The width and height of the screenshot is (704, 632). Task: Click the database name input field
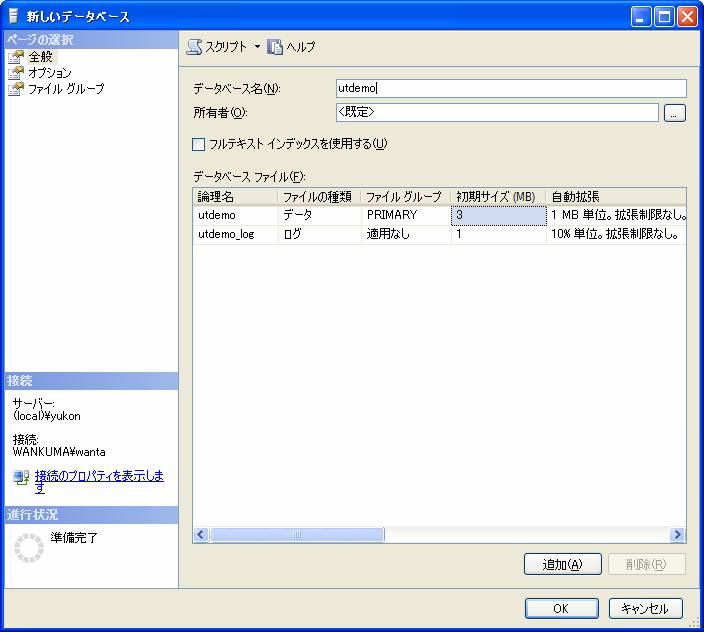coord(511,88)
